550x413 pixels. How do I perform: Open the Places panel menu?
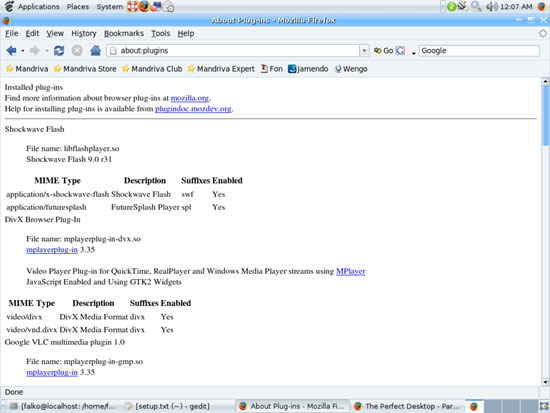tap(78, 7)
